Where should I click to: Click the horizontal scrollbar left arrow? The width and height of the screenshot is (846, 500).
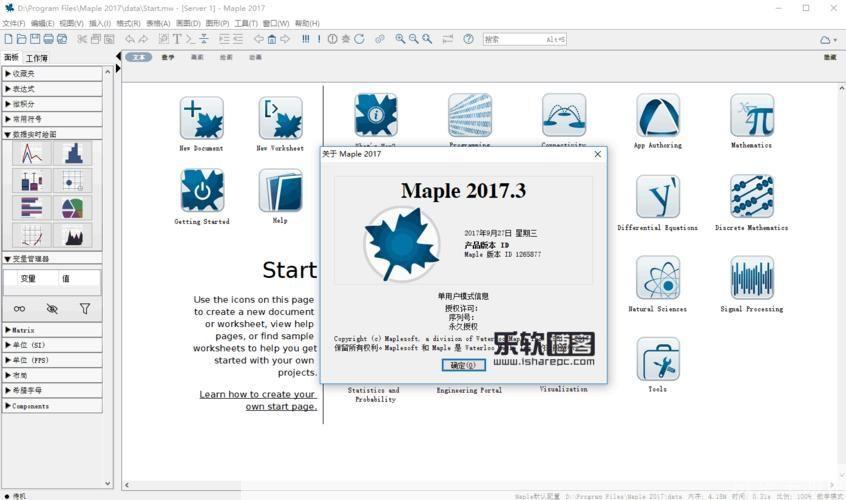127,485
